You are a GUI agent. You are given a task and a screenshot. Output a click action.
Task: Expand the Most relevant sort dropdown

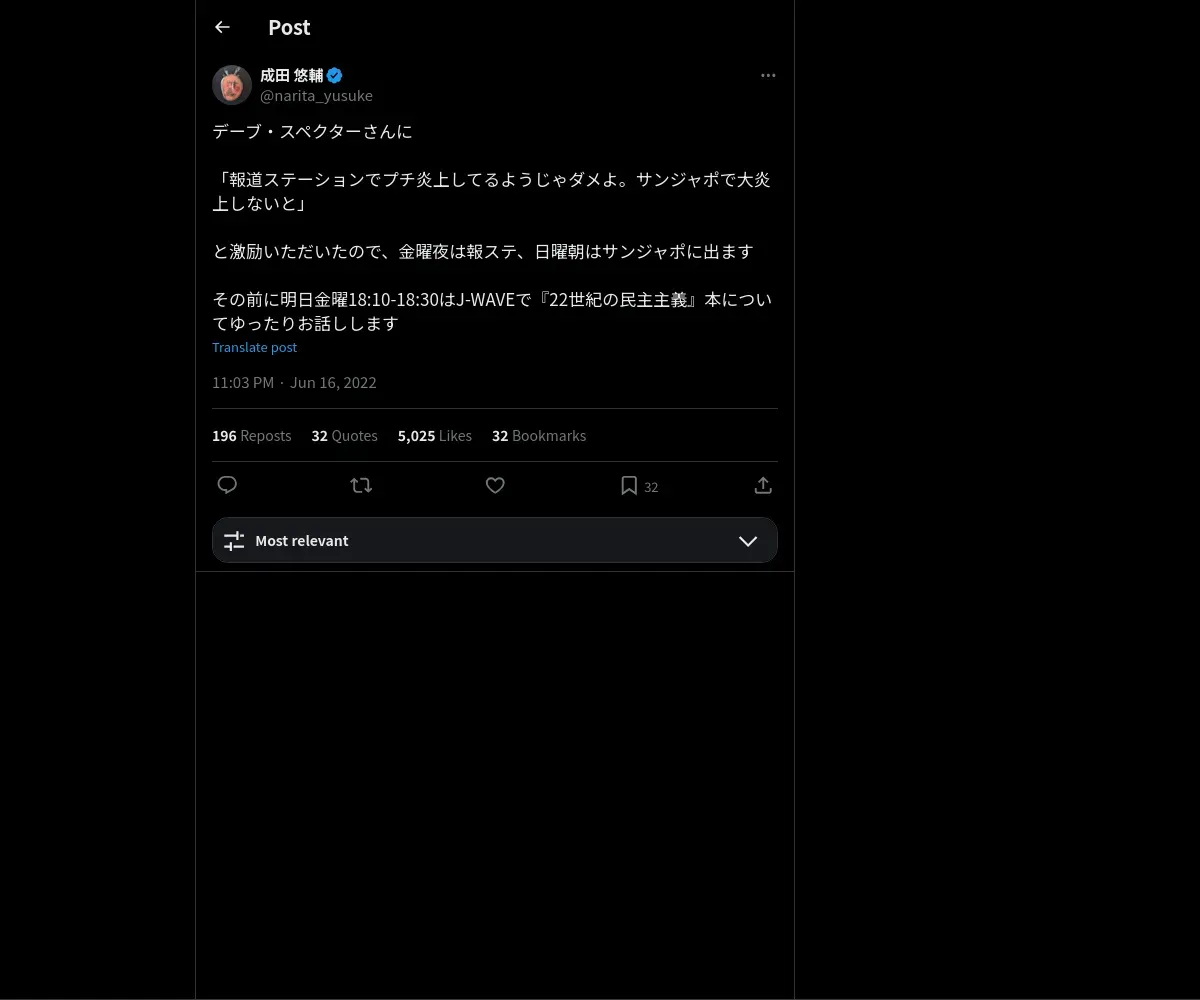pos(495,540)
